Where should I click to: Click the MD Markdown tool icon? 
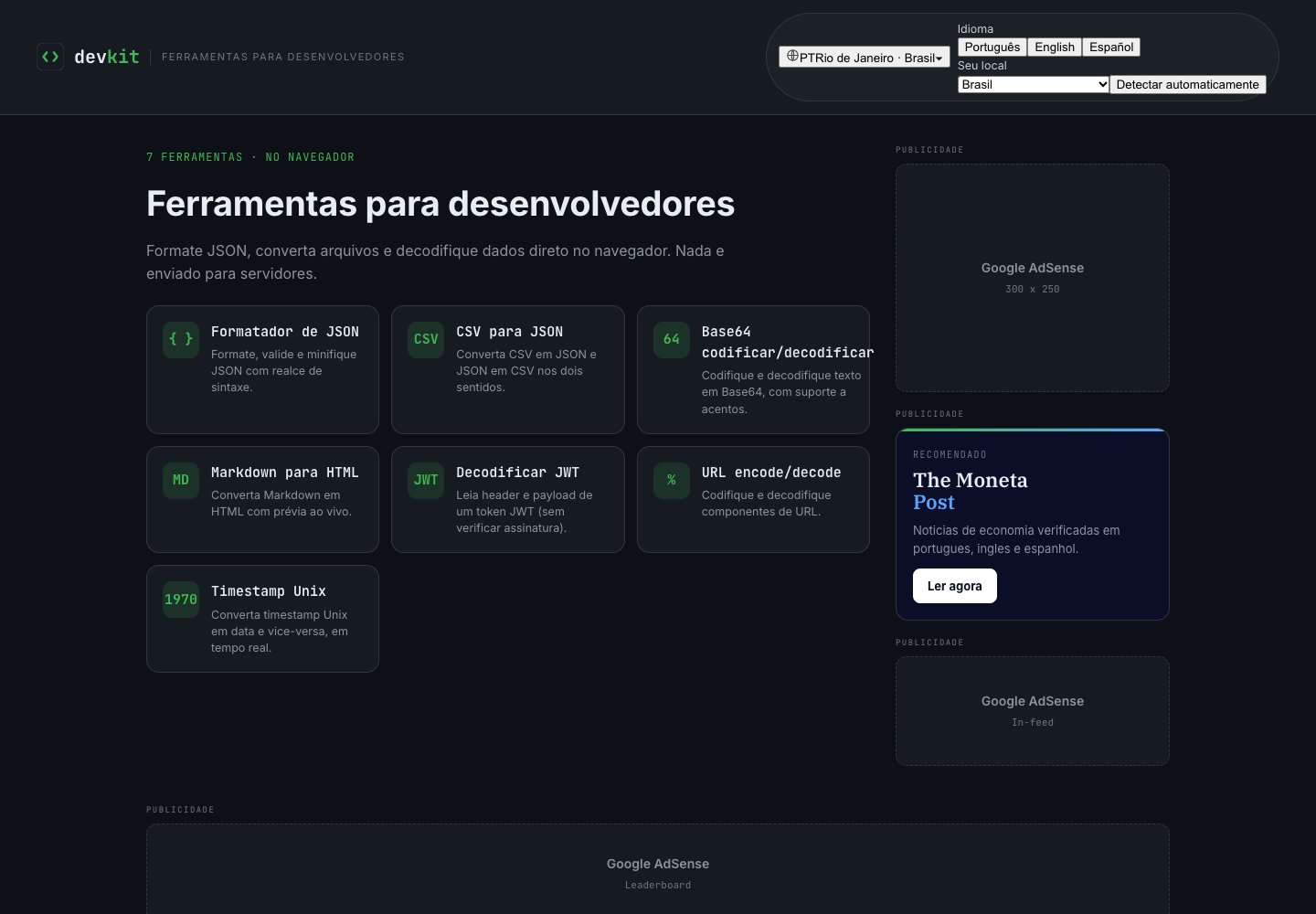(181, 480)
